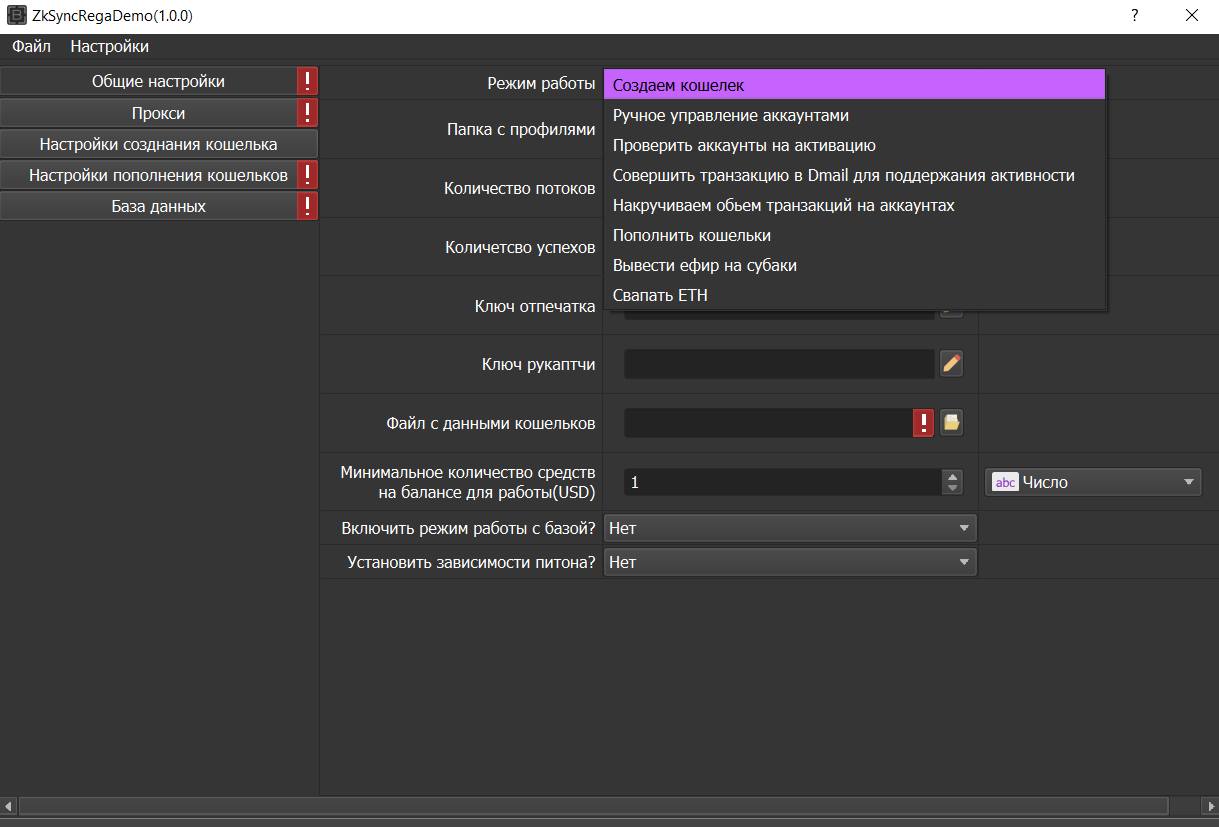Open the Число type dropdown
This screenshot has width=1219, height=827.
[1093, 482]
